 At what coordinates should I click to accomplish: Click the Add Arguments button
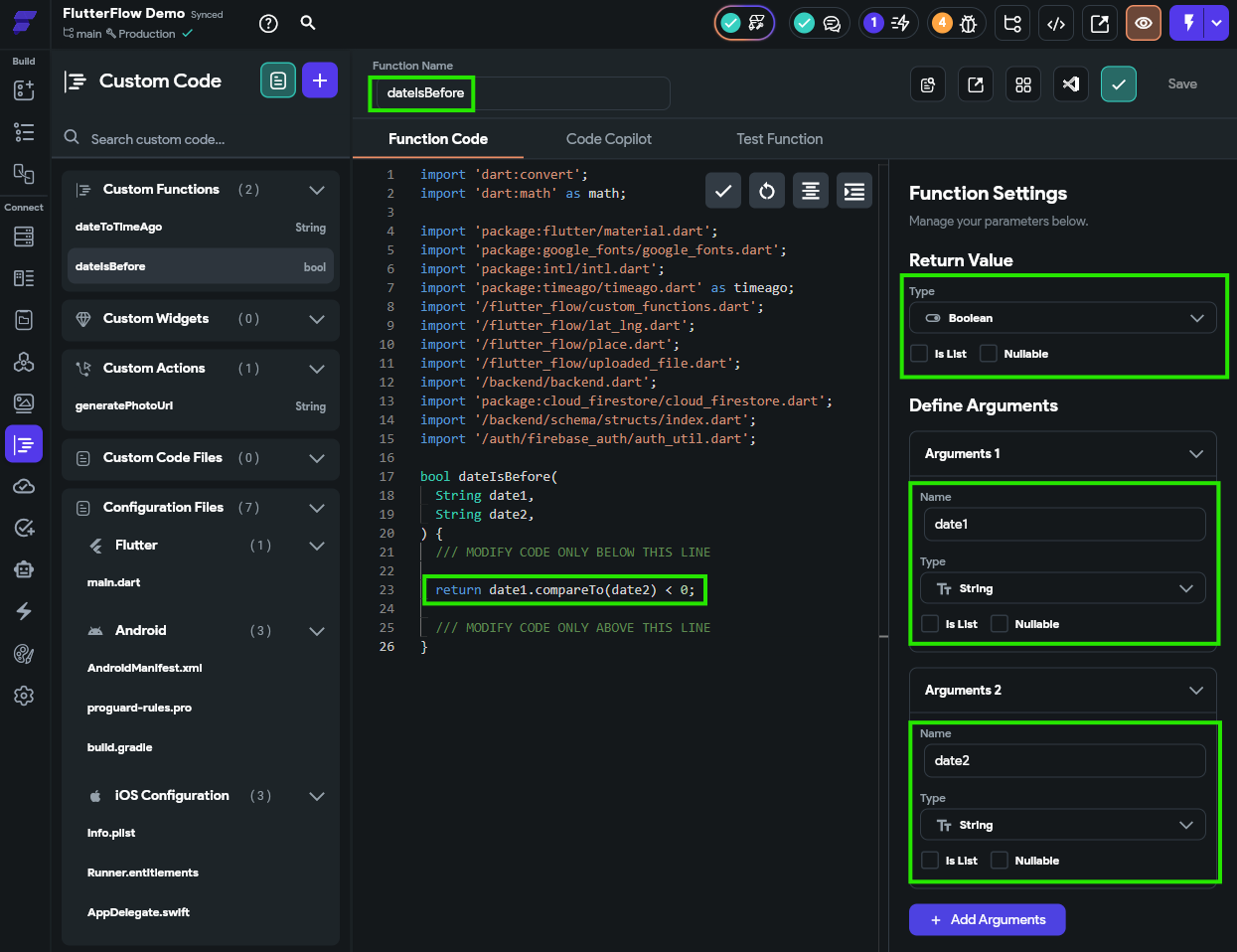pyautogui.click(x=988, y=919)
